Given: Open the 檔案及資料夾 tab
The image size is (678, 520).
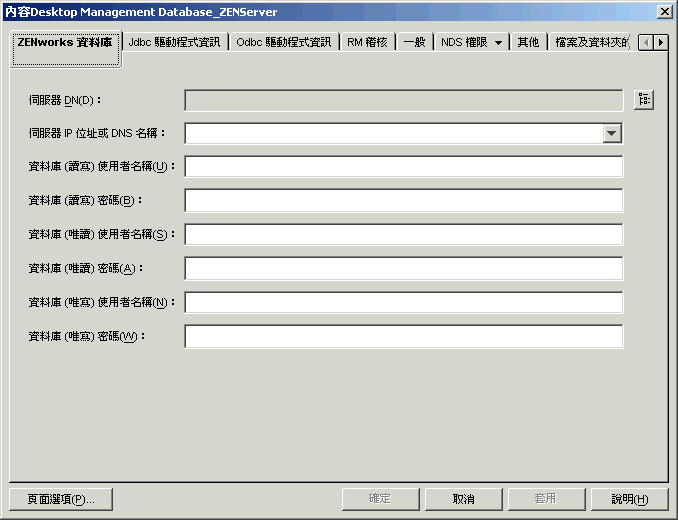Looking at the screenshot, I should point(591,42).
